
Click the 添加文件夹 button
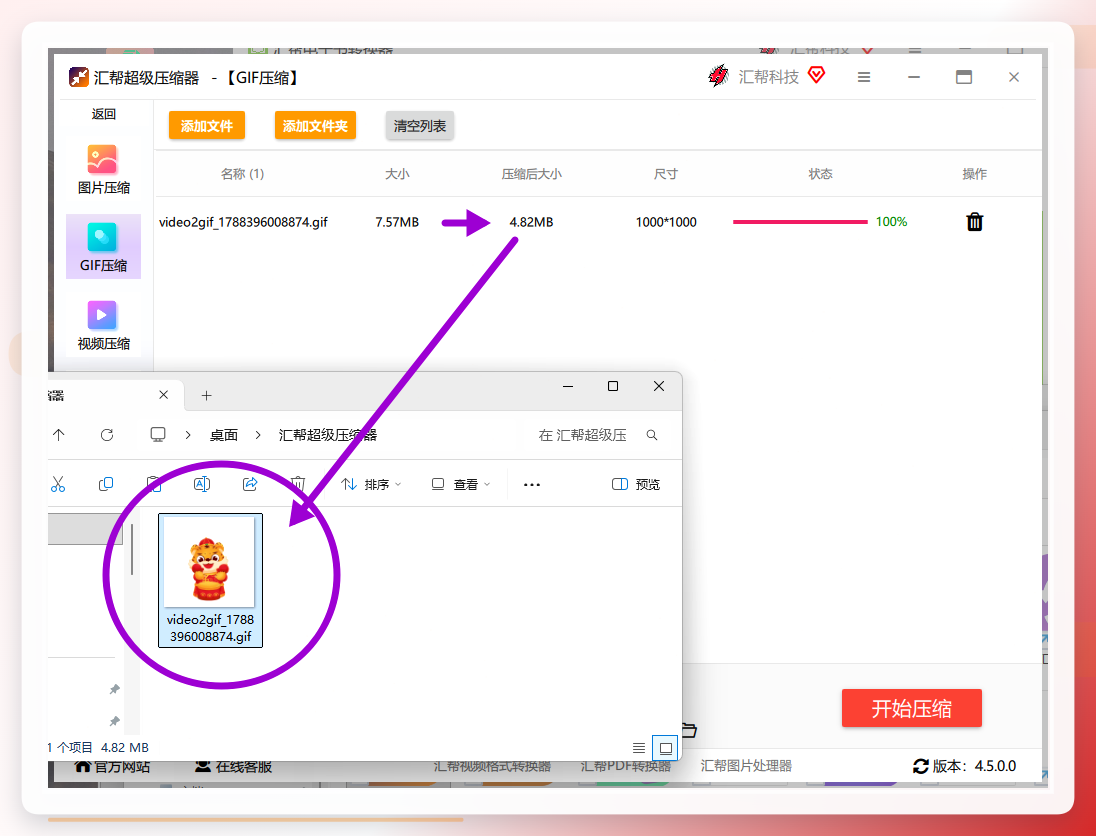[315, 126]
